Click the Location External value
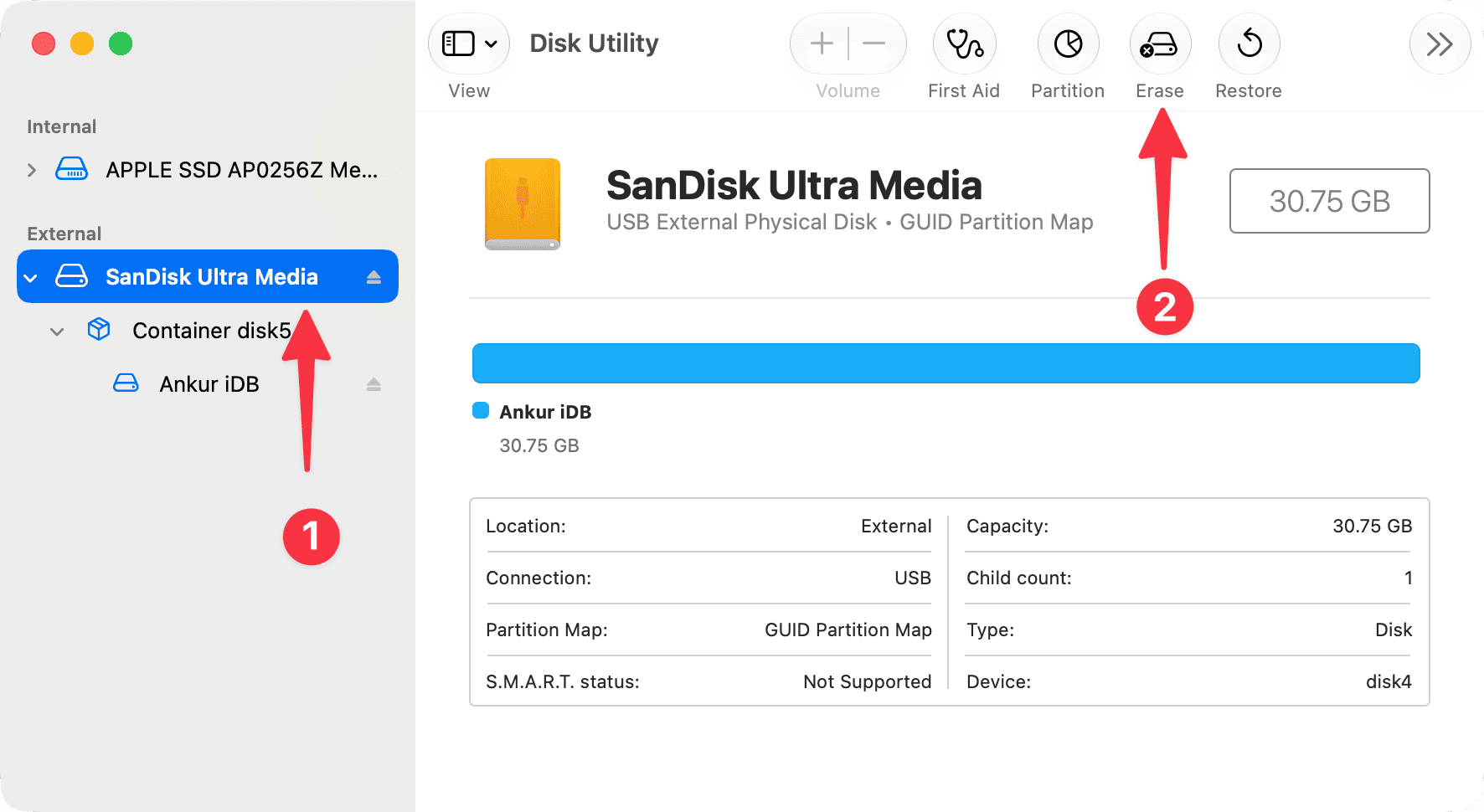 [x=896, y=526]
